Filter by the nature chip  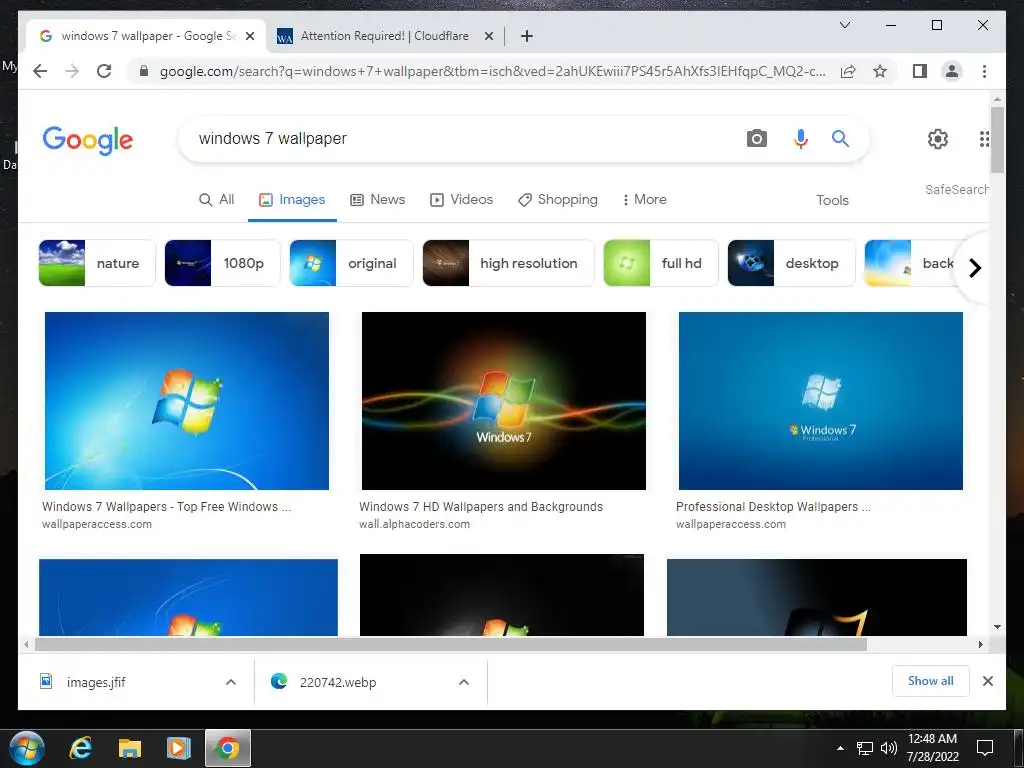[97, 263]
